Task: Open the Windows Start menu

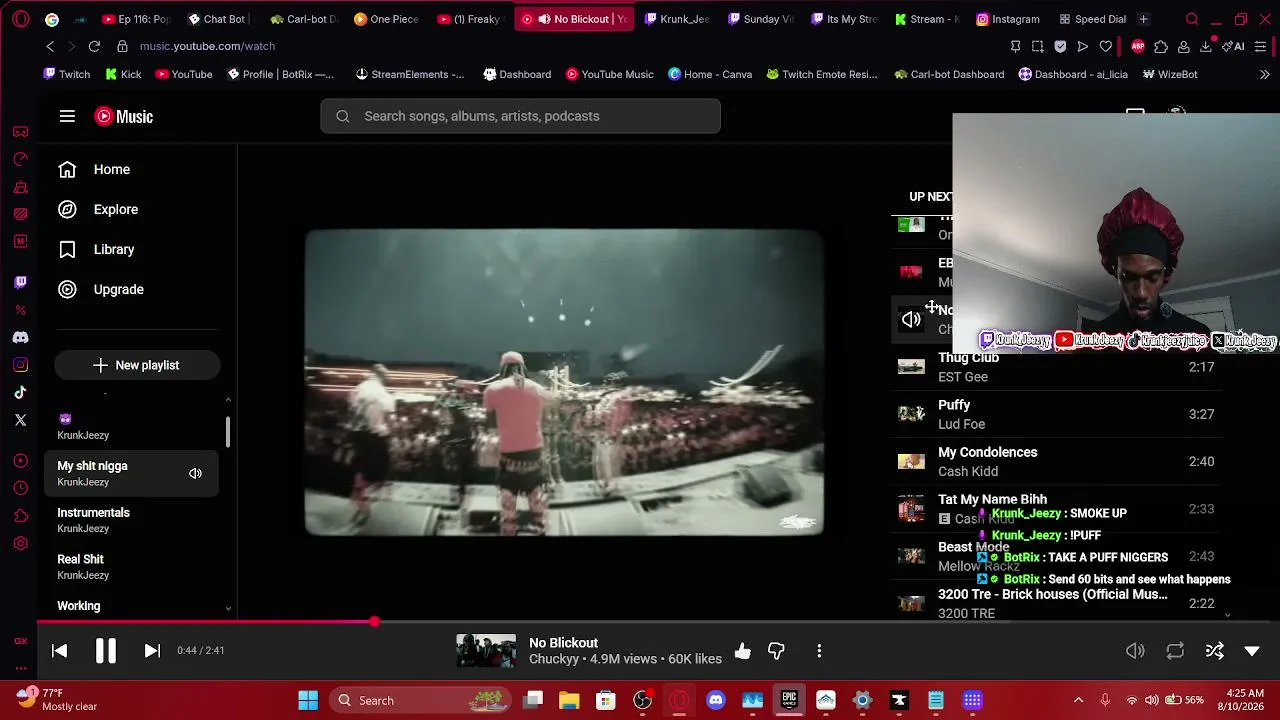Action: tap(308, 700)
